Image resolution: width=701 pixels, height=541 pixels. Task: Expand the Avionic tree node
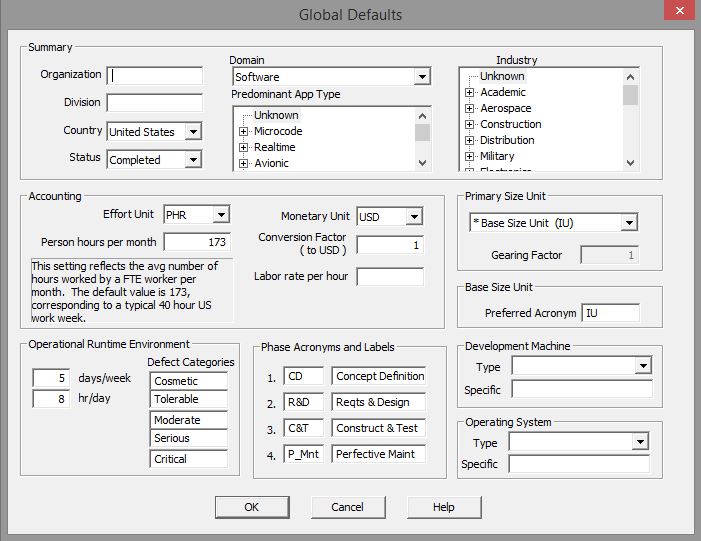click(243, 164)
